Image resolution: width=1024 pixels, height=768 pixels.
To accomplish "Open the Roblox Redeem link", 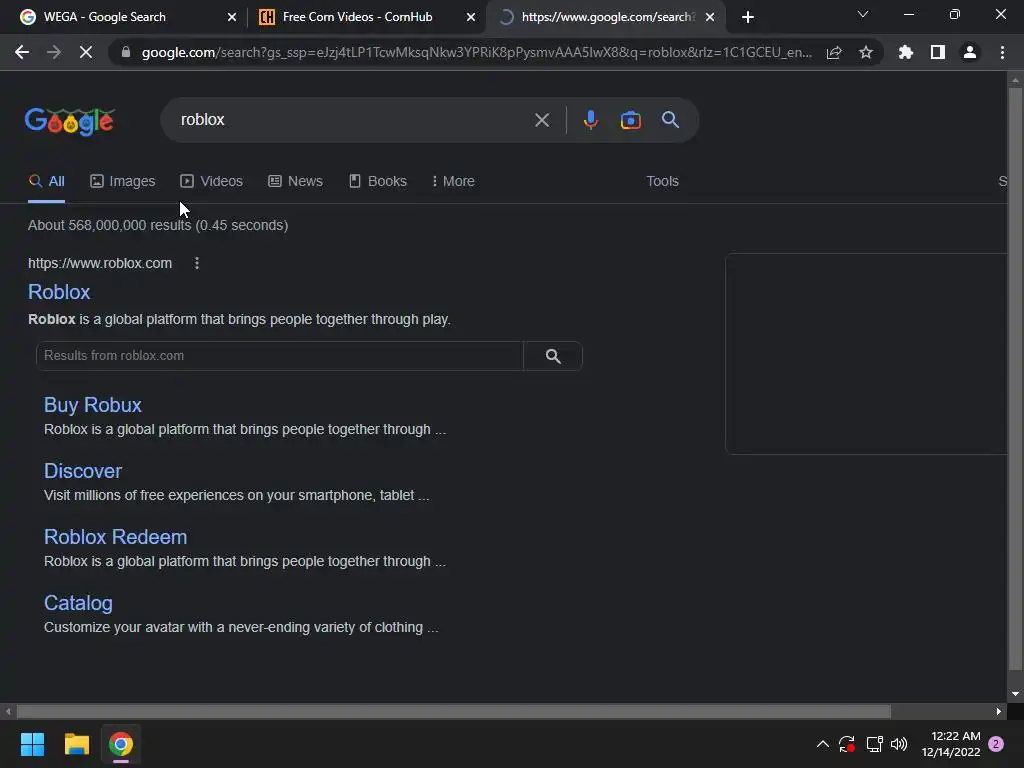I will pyautogui.click(x=116, y=537).
